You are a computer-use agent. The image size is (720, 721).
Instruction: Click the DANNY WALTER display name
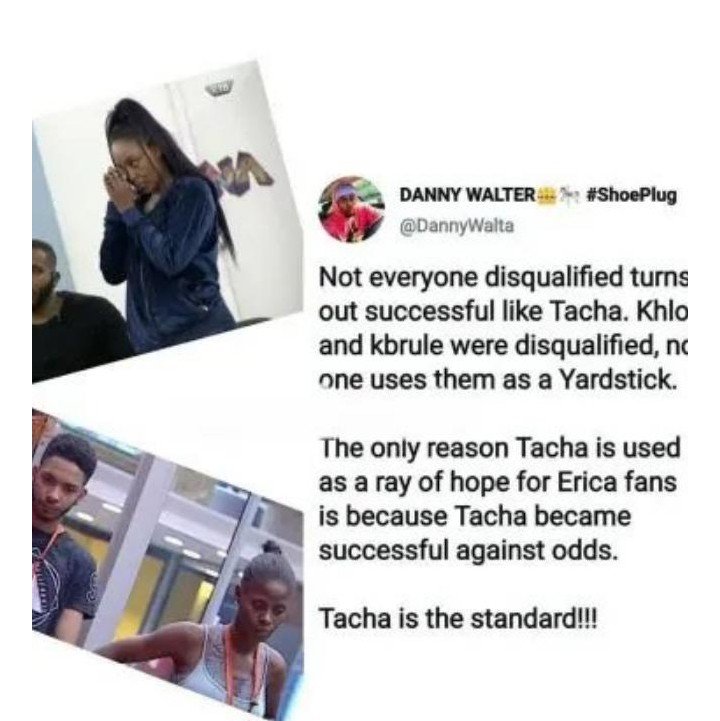(467, 195)
